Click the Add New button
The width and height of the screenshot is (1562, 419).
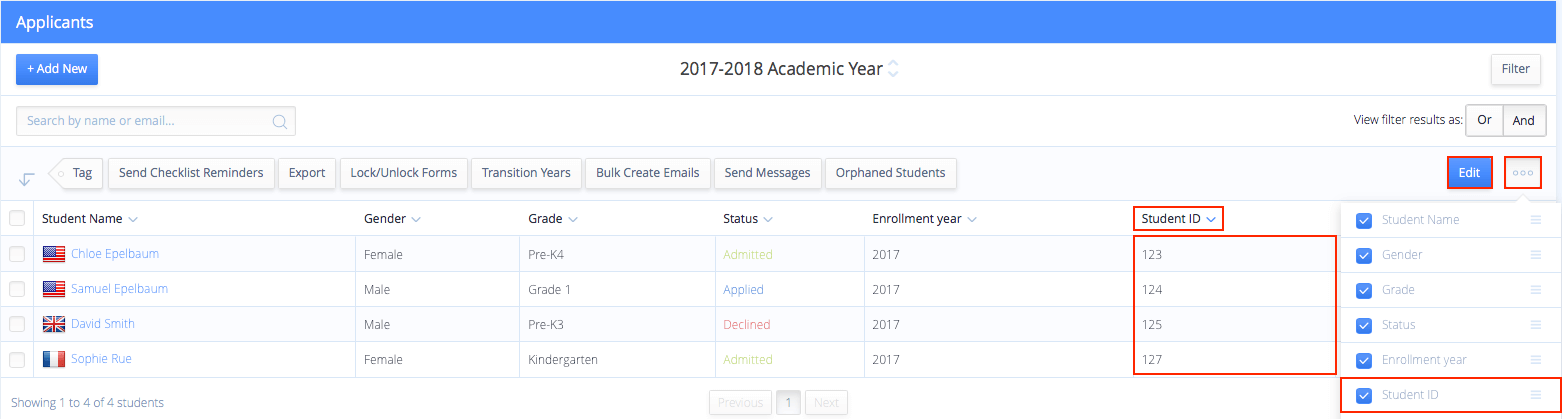(x=57, y=69)
